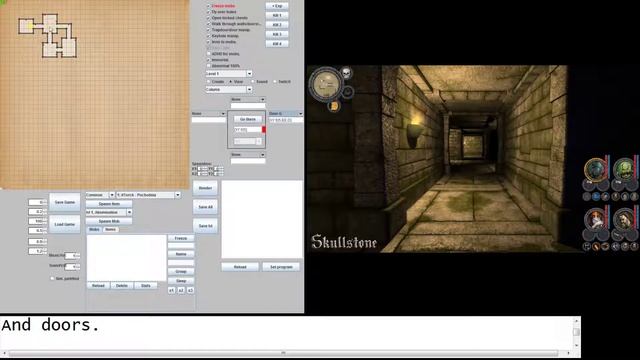Click the Freeze button
Viewport: 640px width, 360px height.
(x=181, y=238)
